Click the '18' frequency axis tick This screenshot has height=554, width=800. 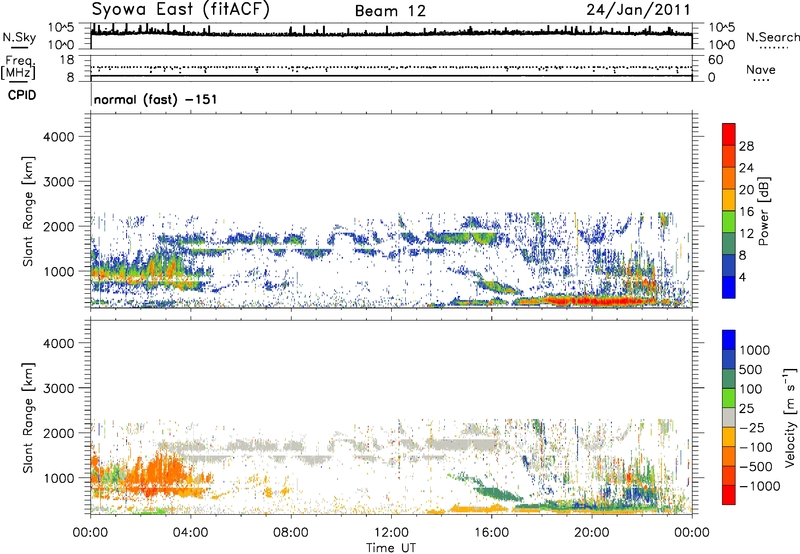point(67,59)
